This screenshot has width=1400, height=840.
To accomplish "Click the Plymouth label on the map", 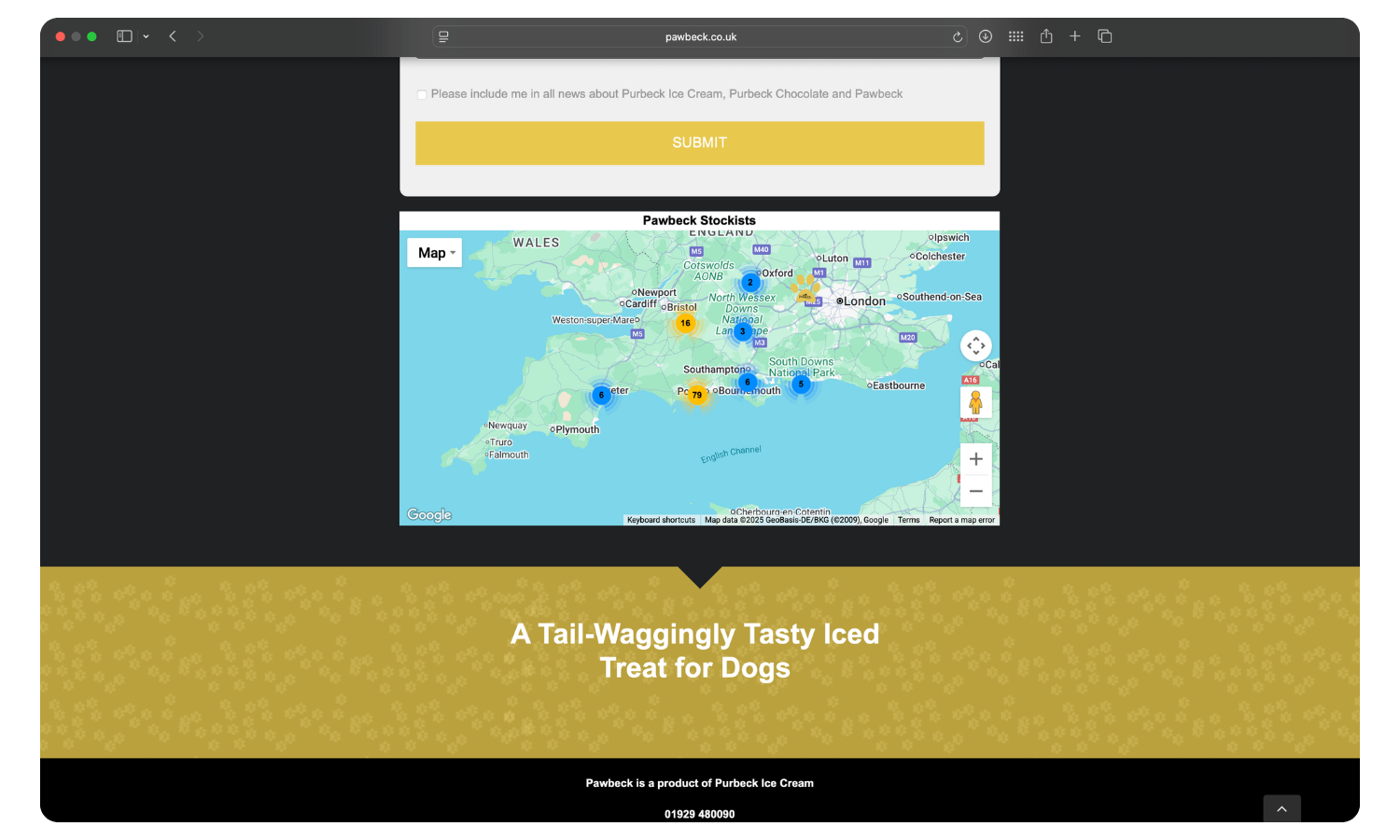I will pos(578,430).
